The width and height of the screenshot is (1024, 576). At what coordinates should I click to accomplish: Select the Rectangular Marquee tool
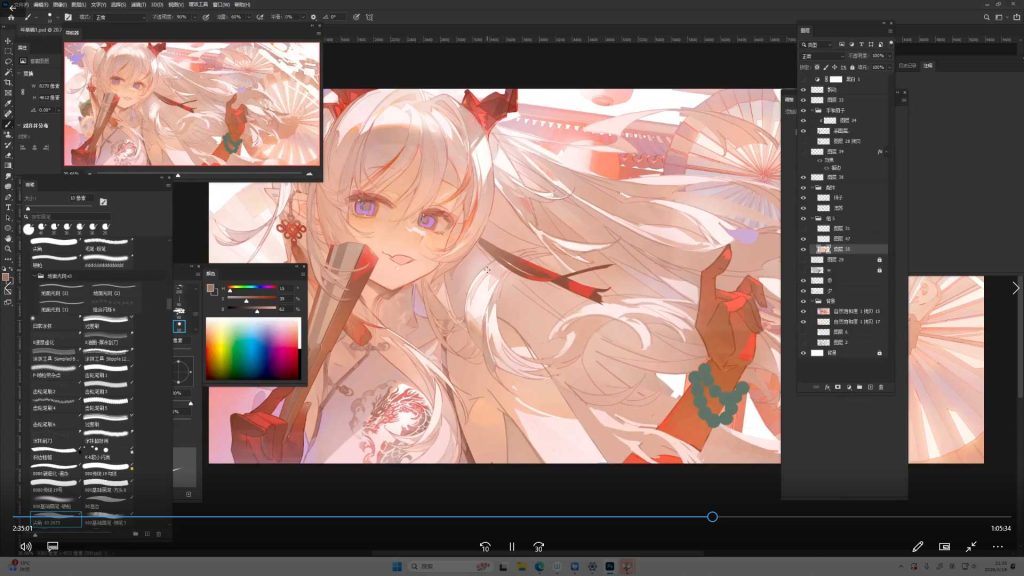(8, 51)
